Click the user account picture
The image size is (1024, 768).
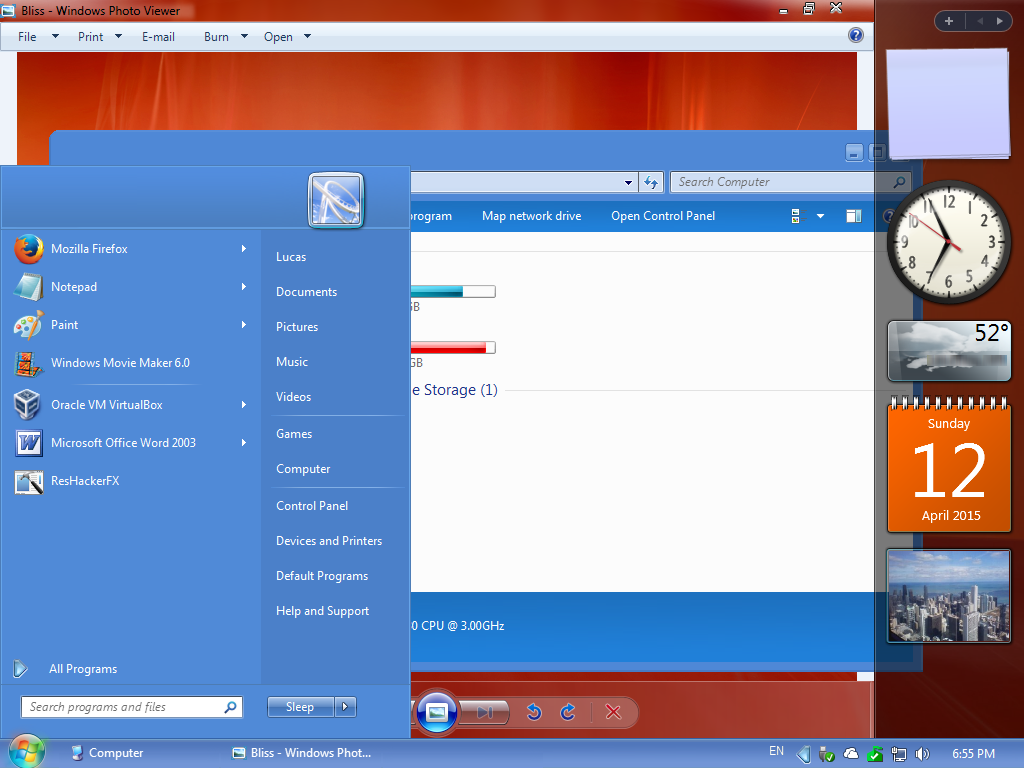(336, 200)
